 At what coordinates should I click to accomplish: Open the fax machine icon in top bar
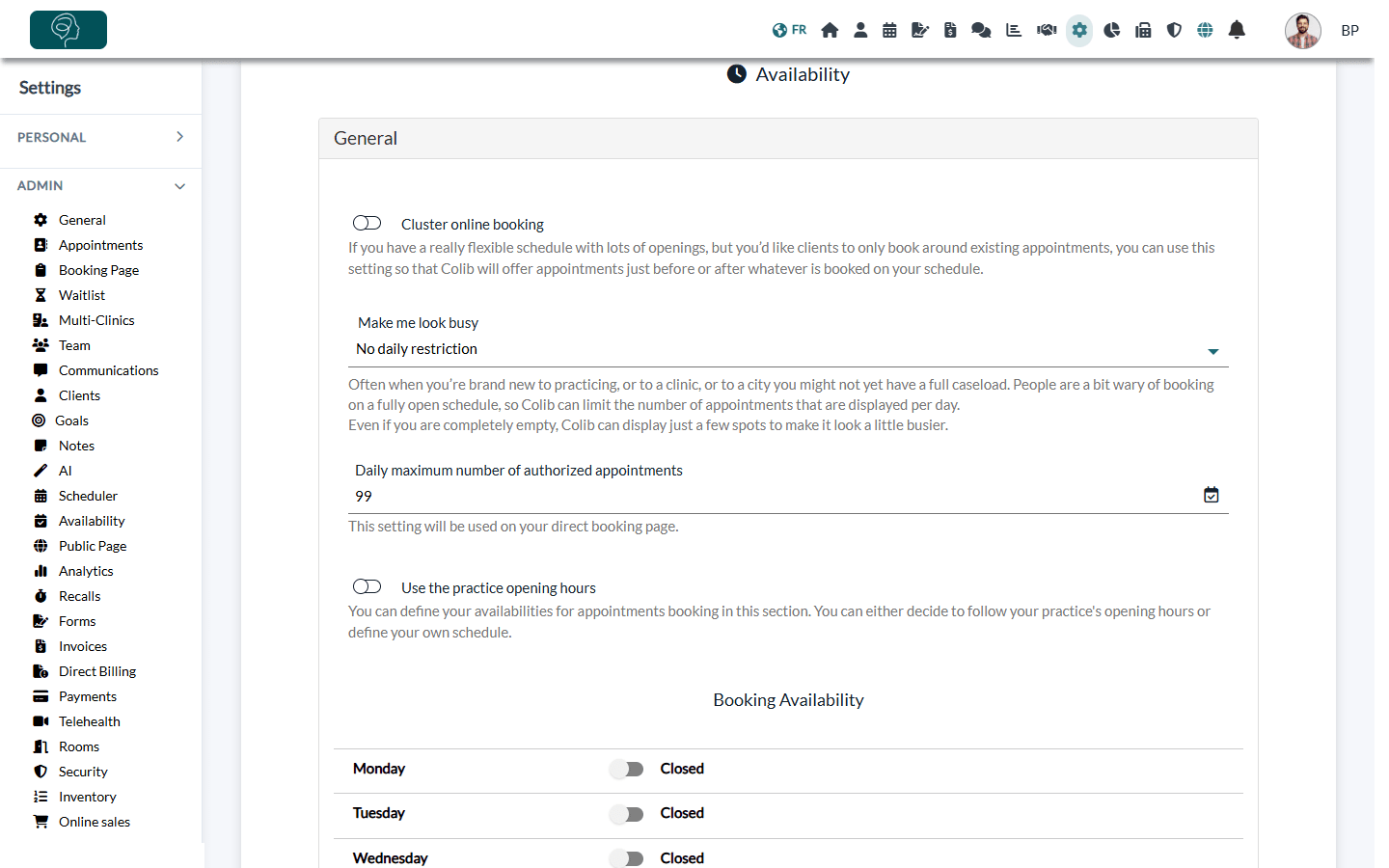(1143, 30)
